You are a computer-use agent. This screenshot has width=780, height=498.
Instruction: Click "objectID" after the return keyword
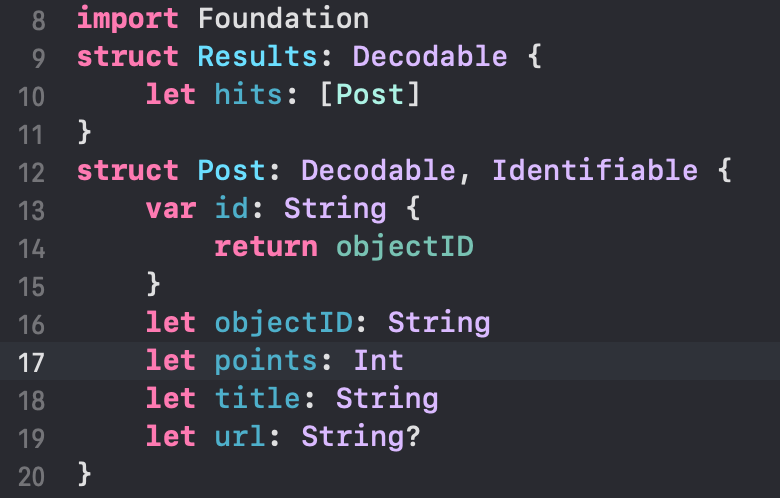(404, 246)
